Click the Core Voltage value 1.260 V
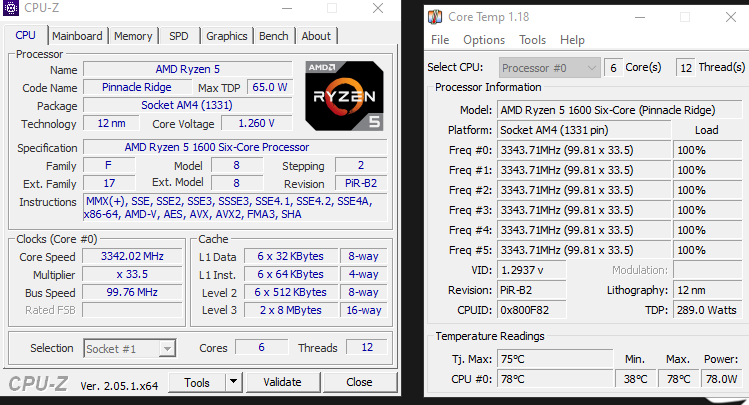This screenshot has width=749, height=405. [257, 123]
